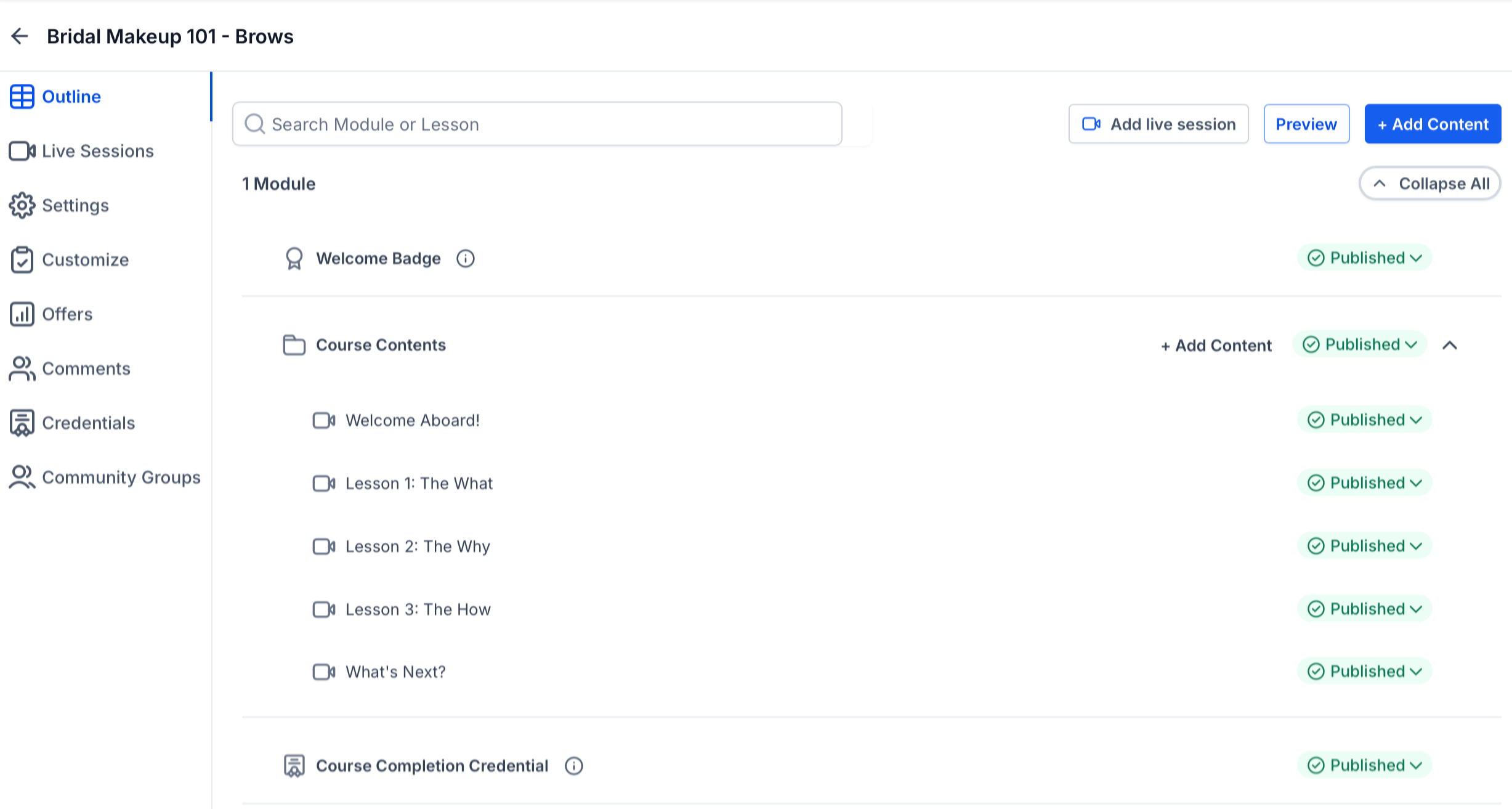Image resolution: width=1512 pixels, height=809 pixels.
Task: Open Published dropdown for Course Completion Credential
Action: click(1364, 765)
